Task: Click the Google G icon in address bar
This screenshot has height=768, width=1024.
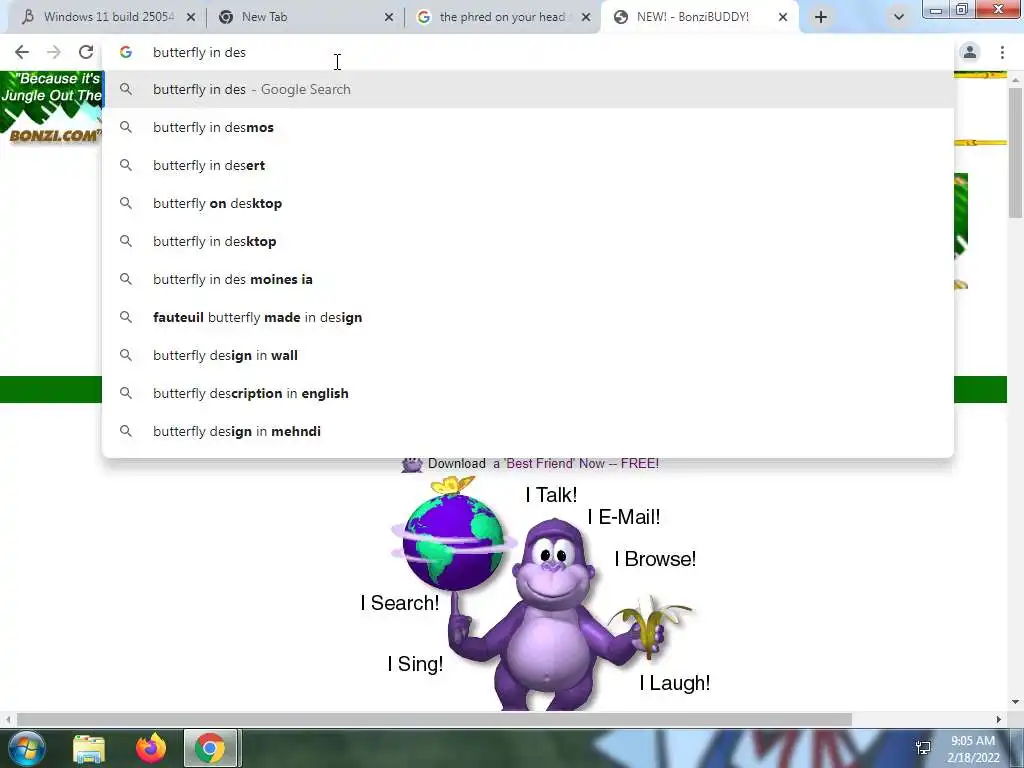Action: (126, 52)
